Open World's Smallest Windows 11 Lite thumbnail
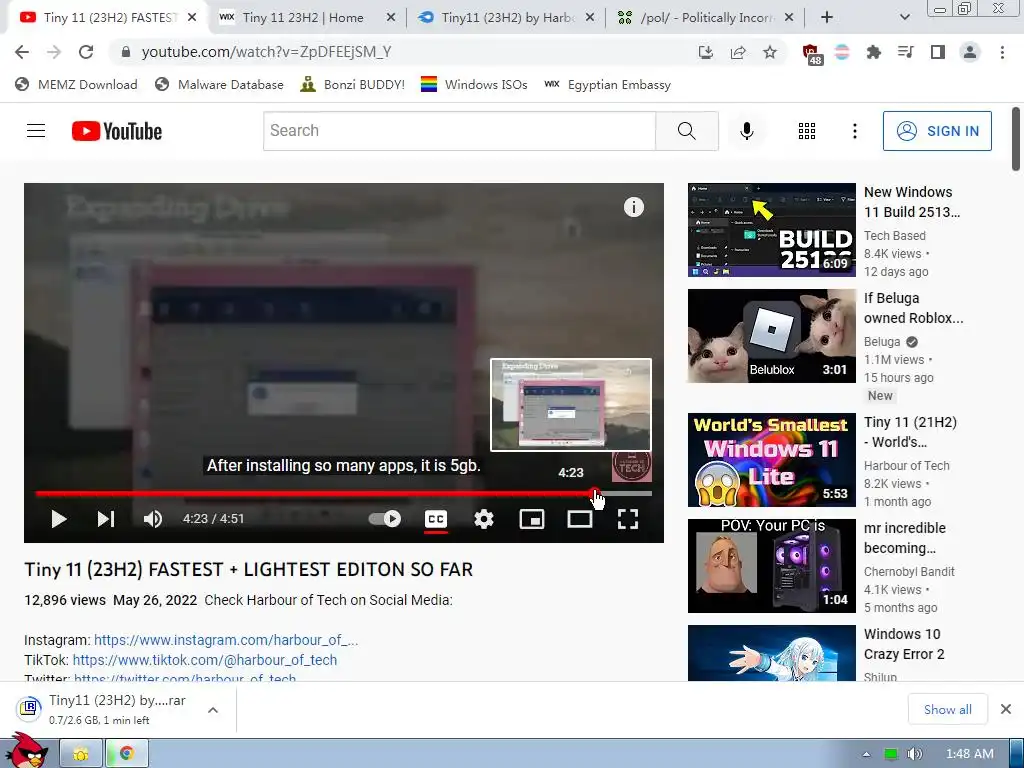This screenshot has height=768, width=1024. pyautogui.click(x=771, y=460)
